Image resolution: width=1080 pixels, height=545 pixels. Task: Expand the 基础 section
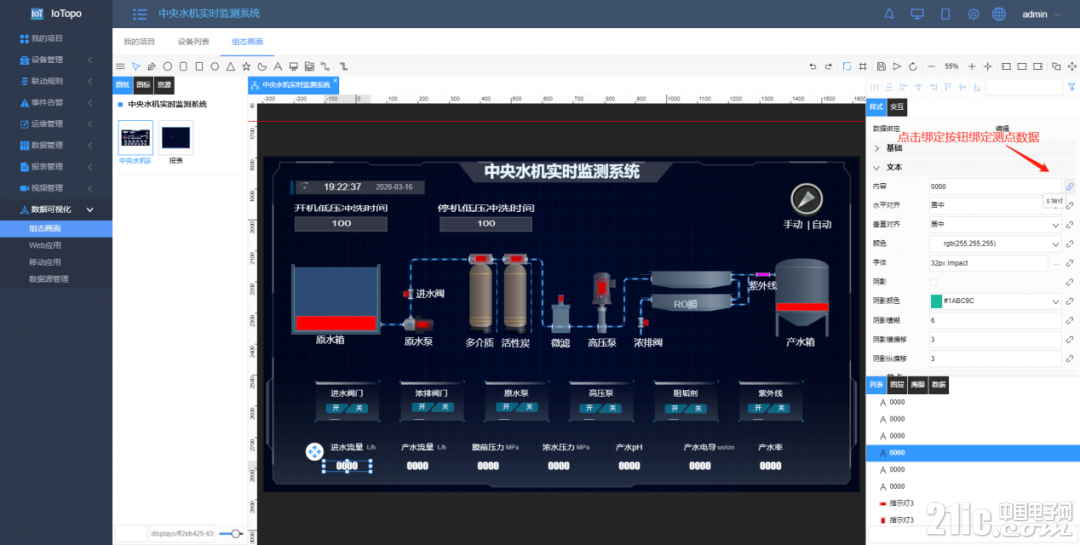click(x=971, y=148)
